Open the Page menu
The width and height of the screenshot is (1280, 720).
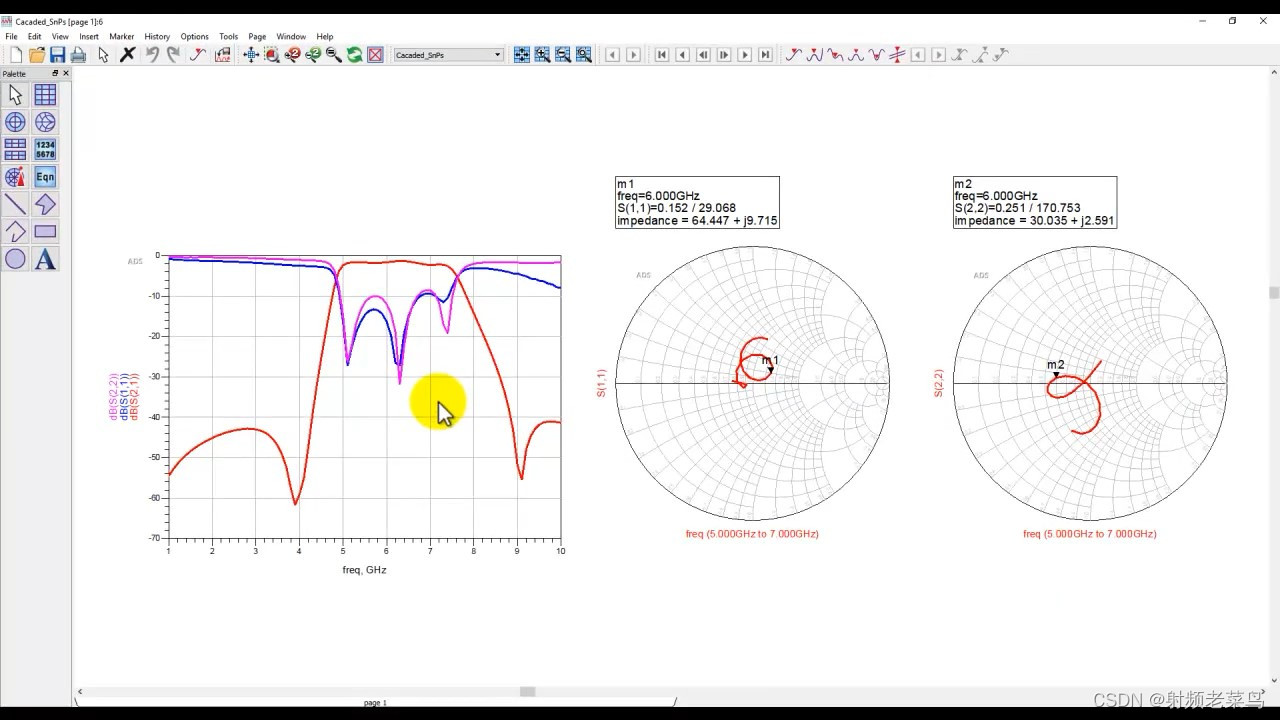click(x=257, y=37)
